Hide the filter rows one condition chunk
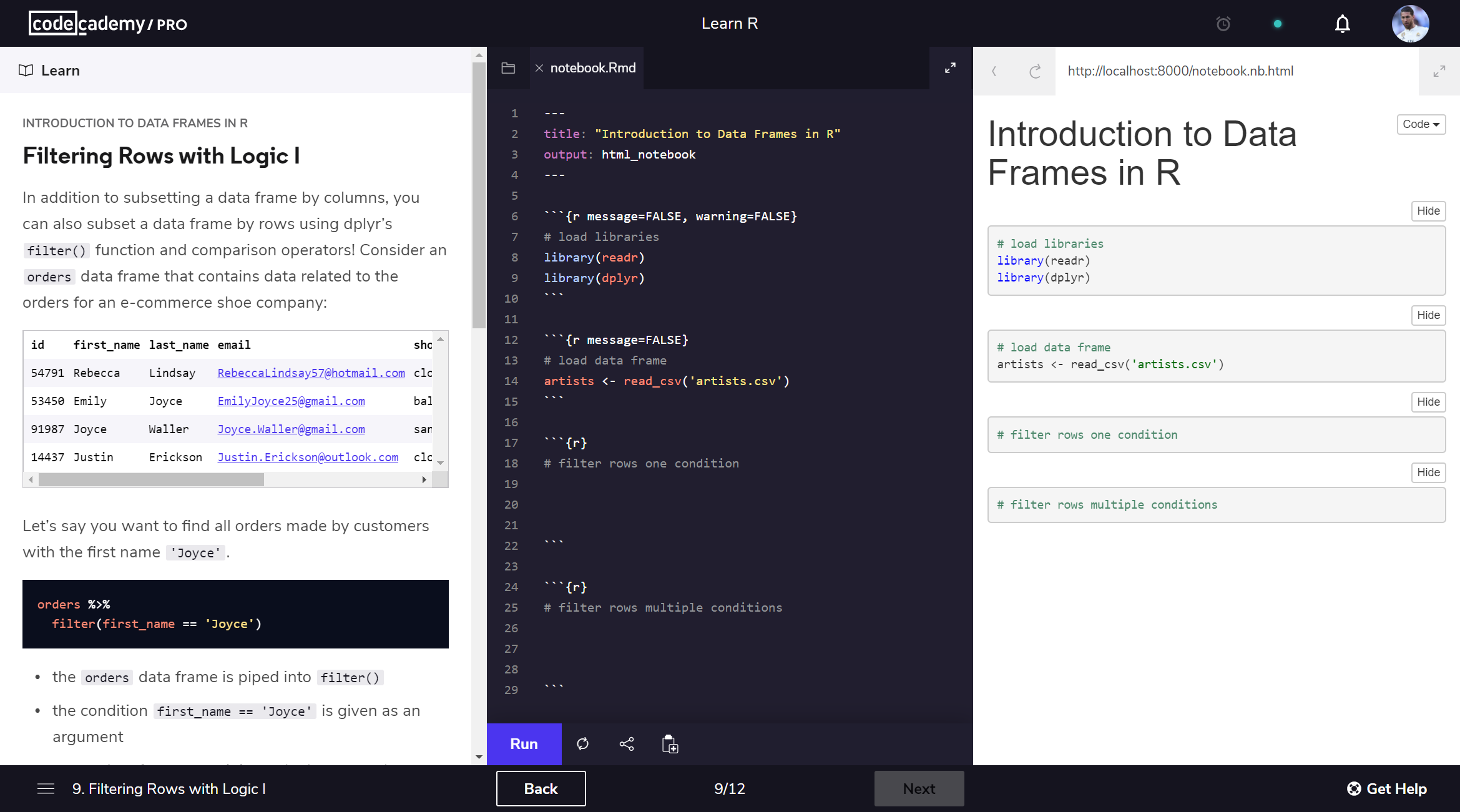 (x=1428, y=402)
